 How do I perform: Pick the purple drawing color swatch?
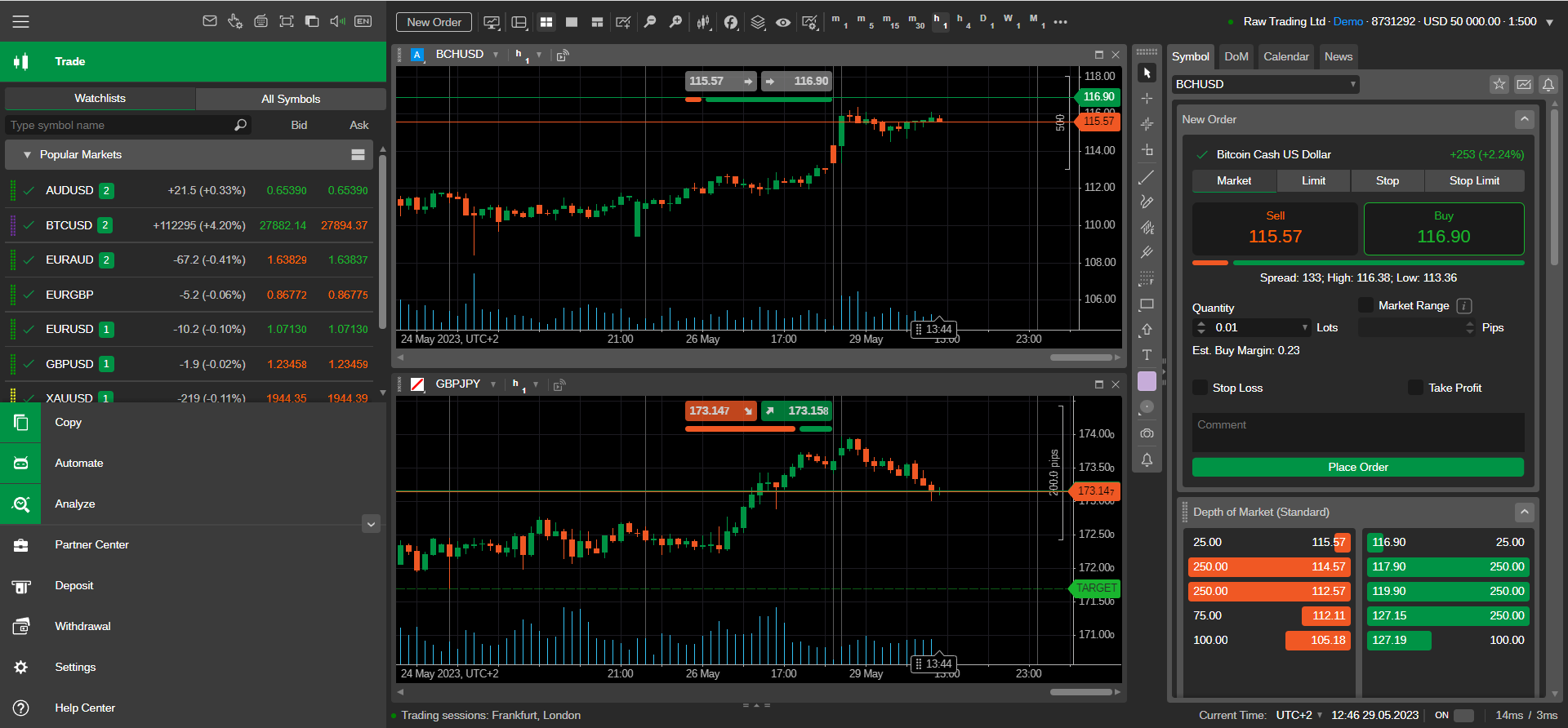1147,381
